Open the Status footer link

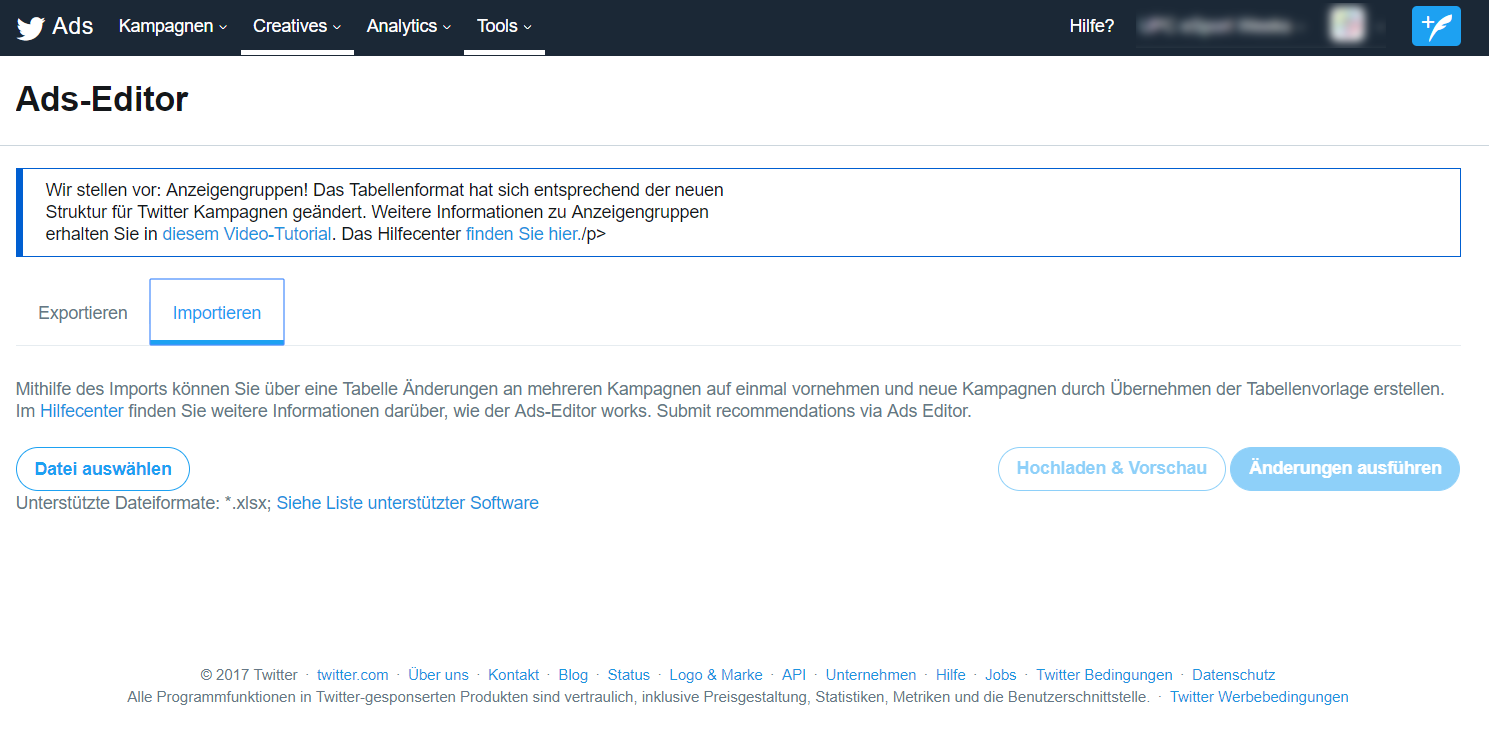[x=629, y=675]
